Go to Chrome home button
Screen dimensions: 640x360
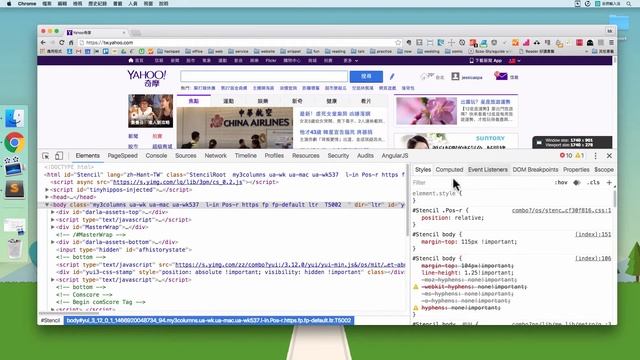71,42
